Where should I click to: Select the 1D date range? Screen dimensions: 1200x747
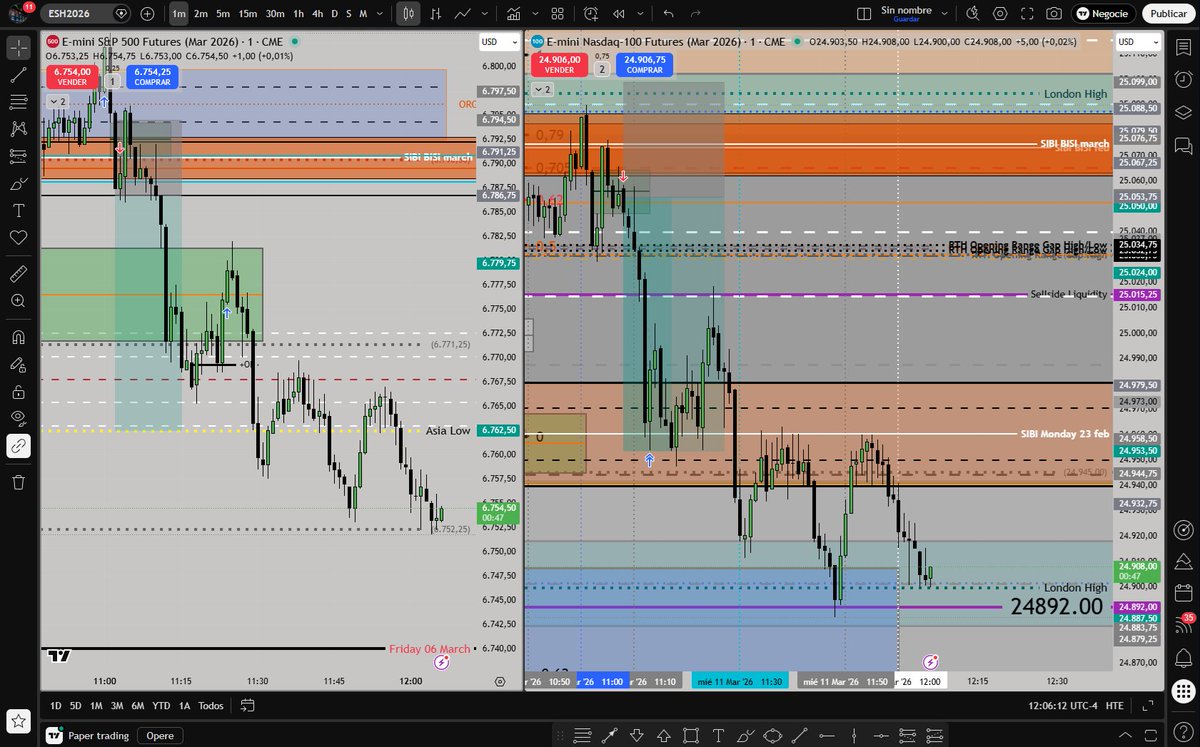56,705
